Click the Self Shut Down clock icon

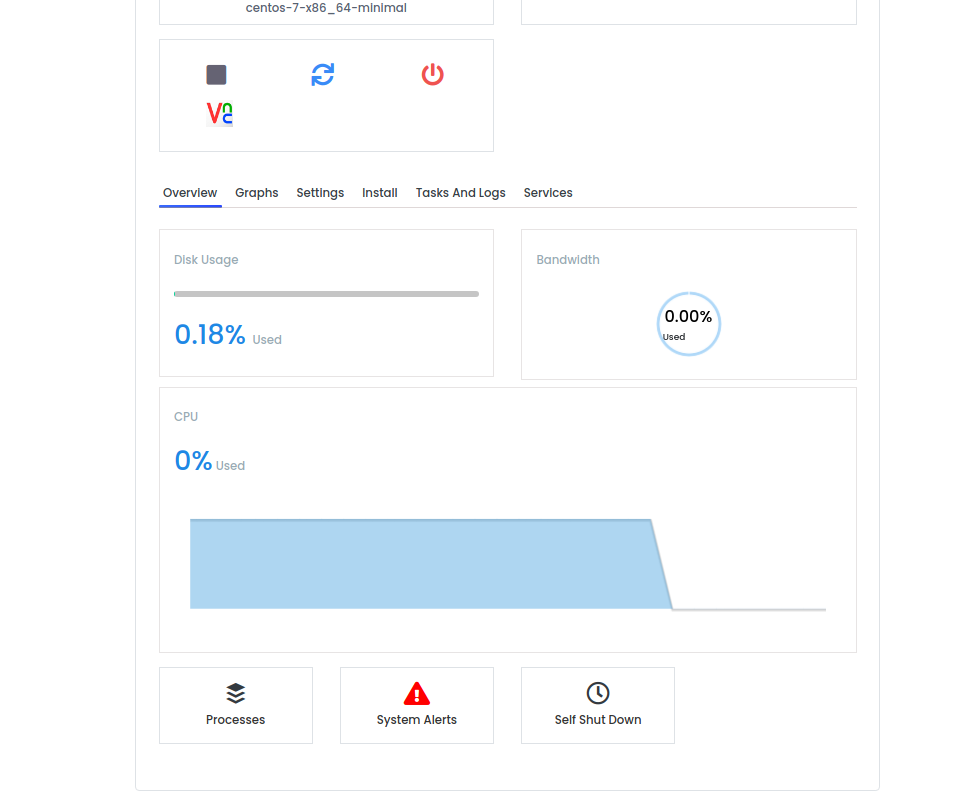[598, 693]
